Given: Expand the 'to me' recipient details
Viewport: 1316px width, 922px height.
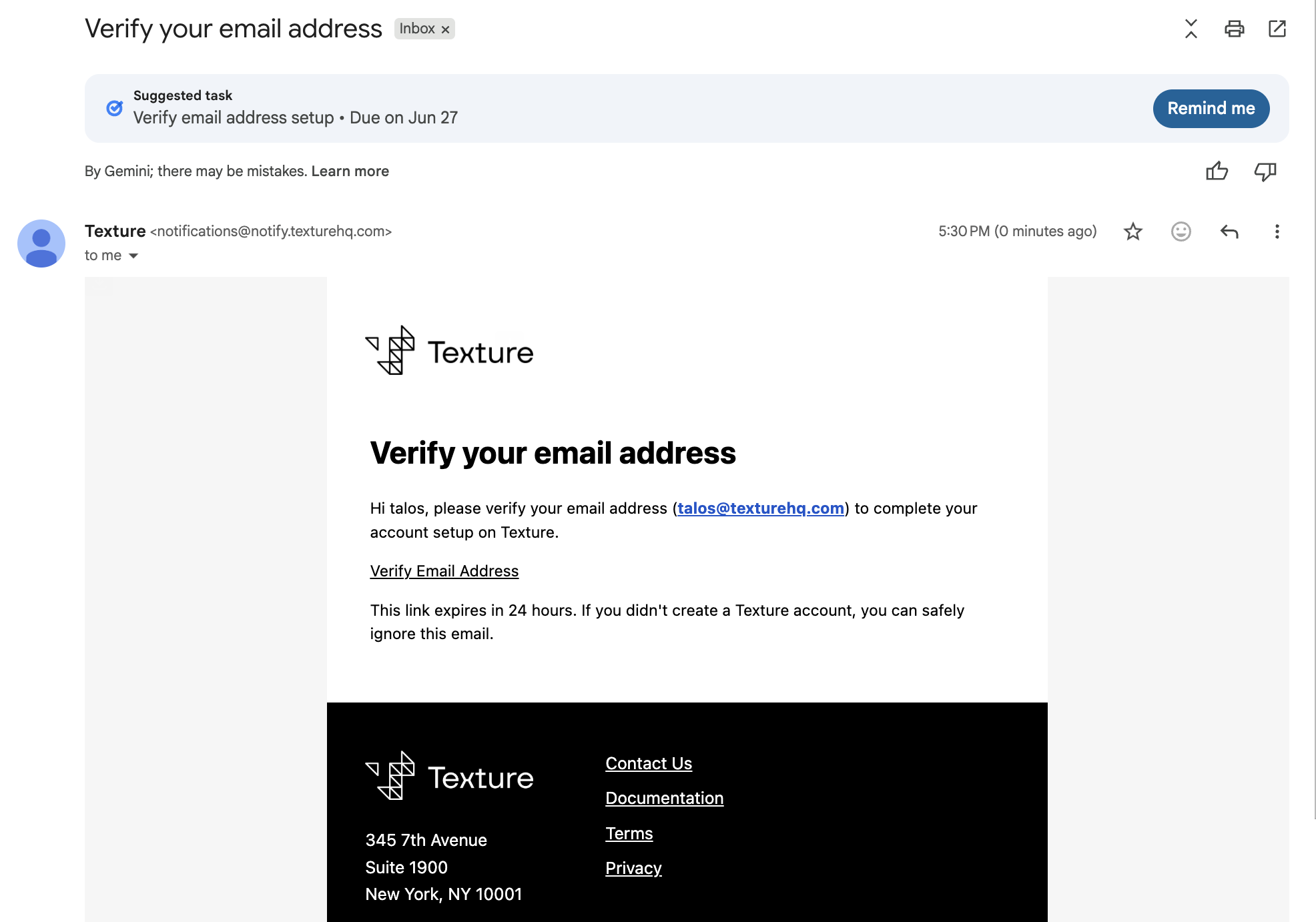Looking at the screenshot, I should point(133,256).
